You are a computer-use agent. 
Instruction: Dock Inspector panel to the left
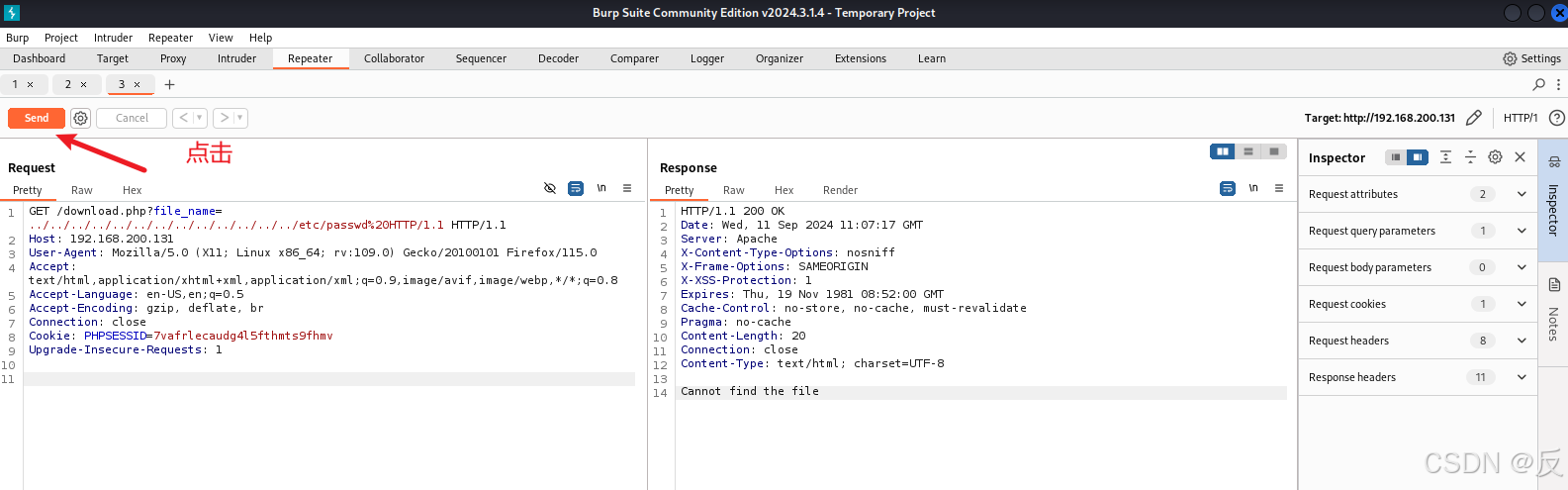1395,157
